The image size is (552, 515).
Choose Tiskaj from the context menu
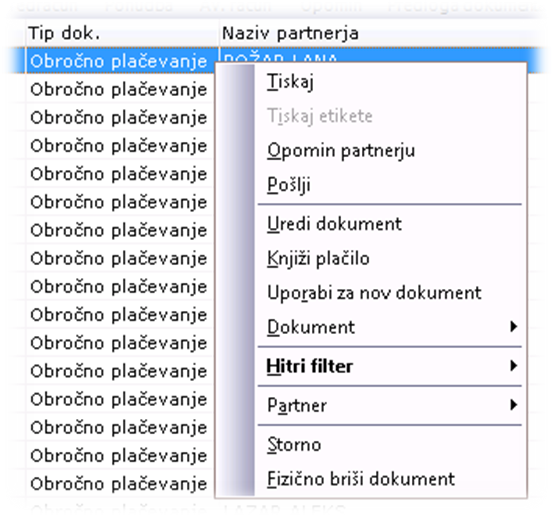tap(290, 82)
